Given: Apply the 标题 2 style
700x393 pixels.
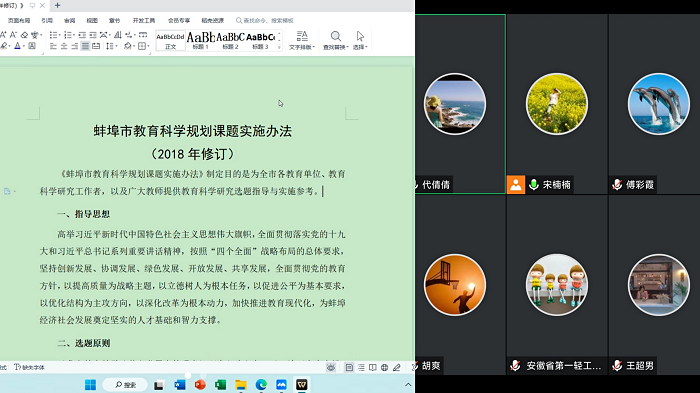Looking at the screenshot, I should click(x=230, y=41).
